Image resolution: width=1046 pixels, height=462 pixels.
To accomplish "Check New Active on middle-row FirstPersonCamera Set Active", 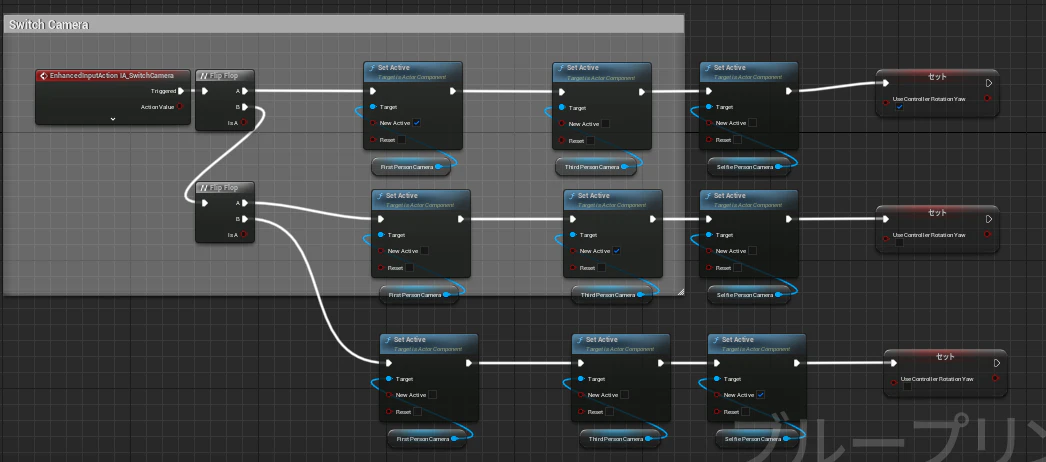I will (x=425, y=251).
